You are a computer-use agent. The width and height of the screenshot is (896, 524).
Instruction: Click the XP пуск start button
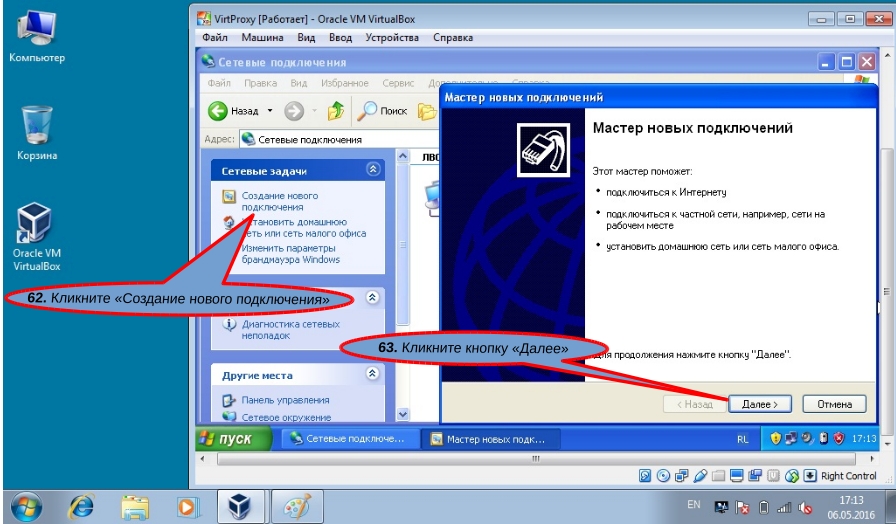pos(234,439)
